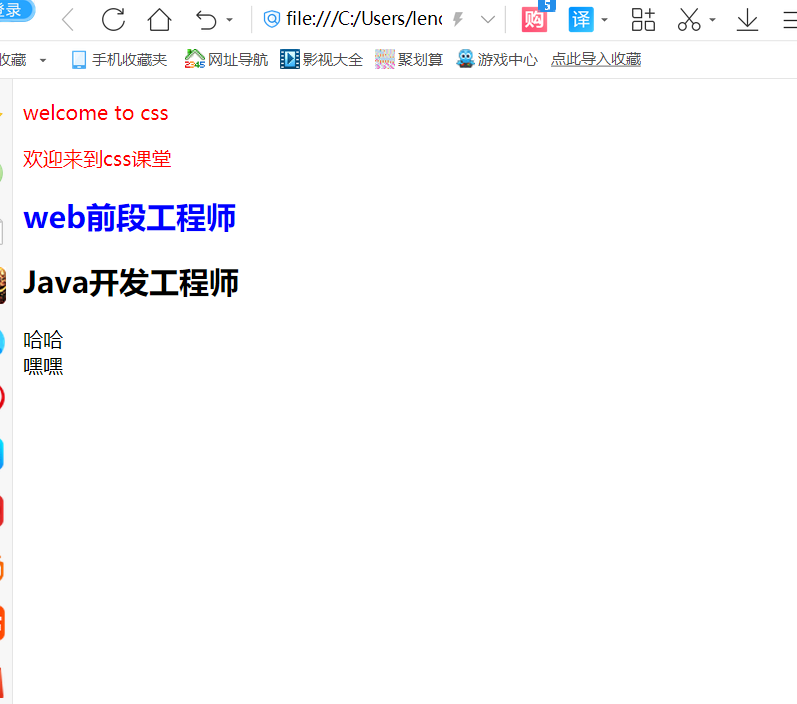Select the 'welcome to css' text
The width and height of the screenshot is (797, 704).
click(96, 113)
